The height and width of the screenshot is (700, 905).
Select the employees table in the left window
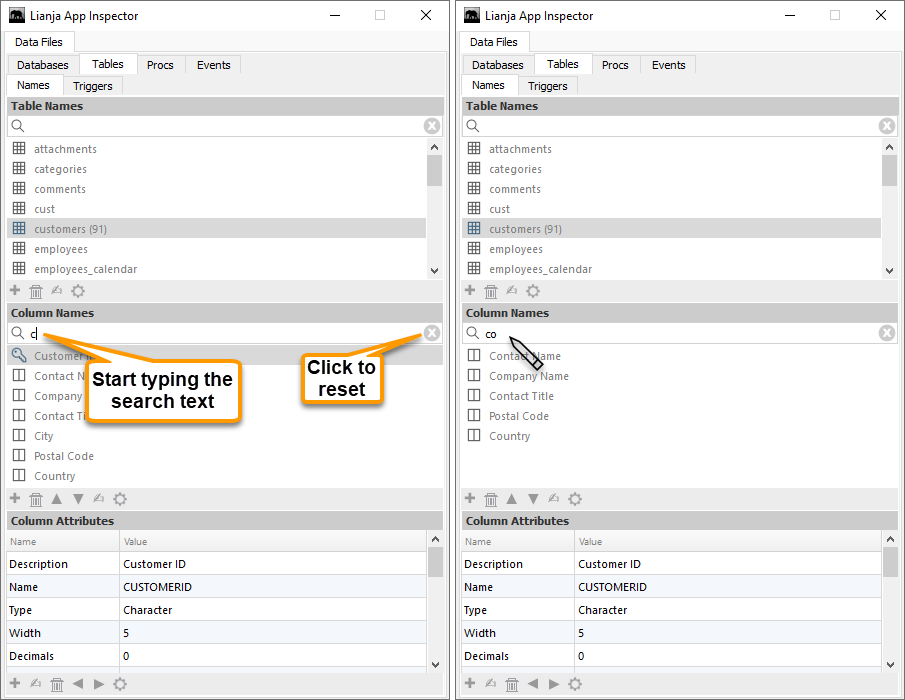point(60,249)
